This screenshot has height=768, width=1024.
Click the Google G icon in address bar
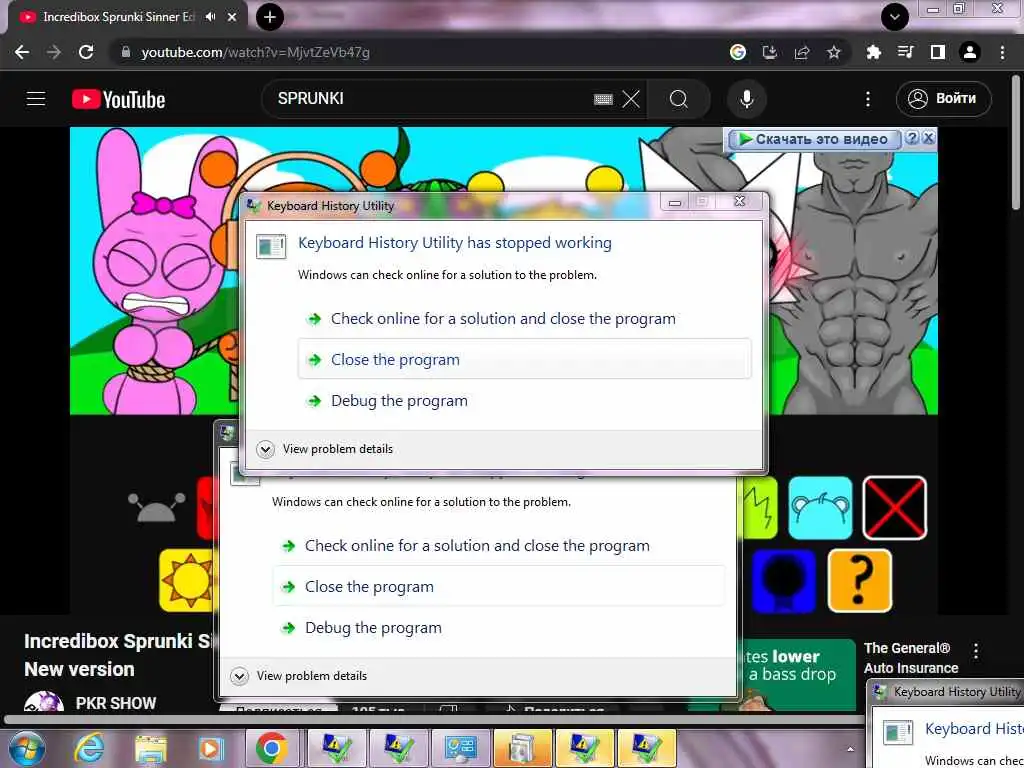(x=738, y=52)
